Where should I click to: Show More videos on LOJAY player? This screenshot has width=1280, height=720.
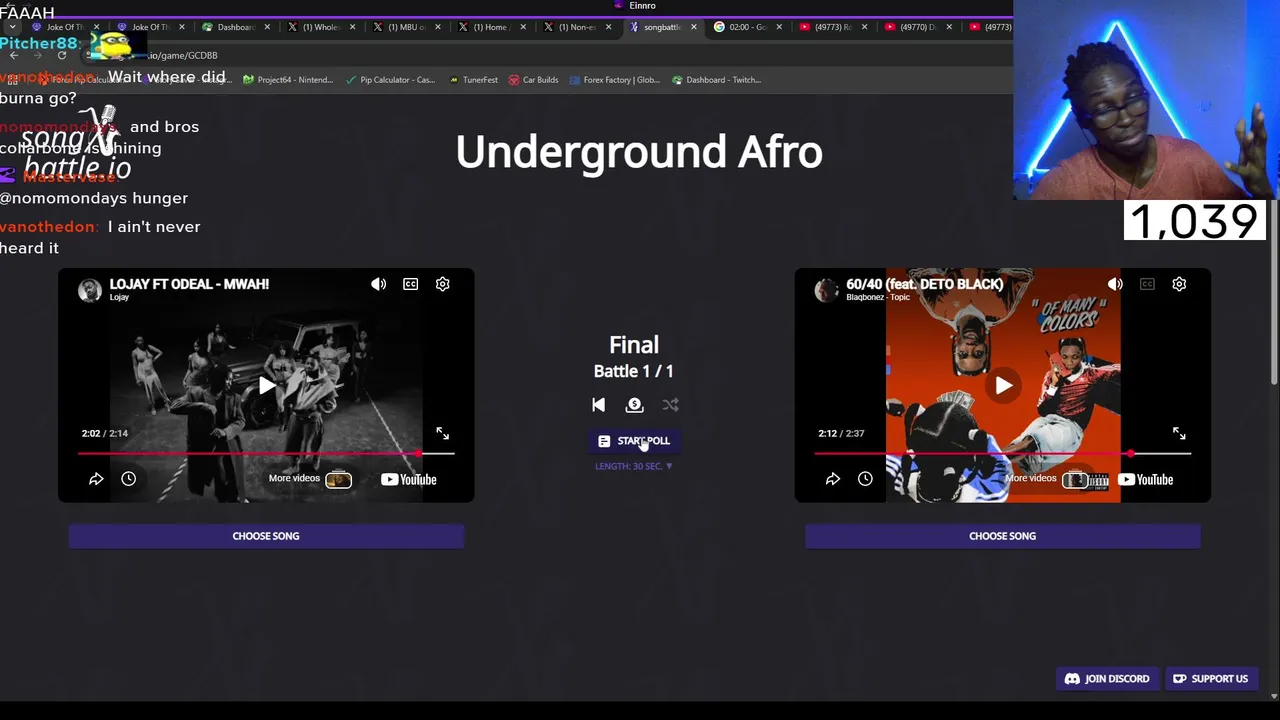(x=310, y=479)
